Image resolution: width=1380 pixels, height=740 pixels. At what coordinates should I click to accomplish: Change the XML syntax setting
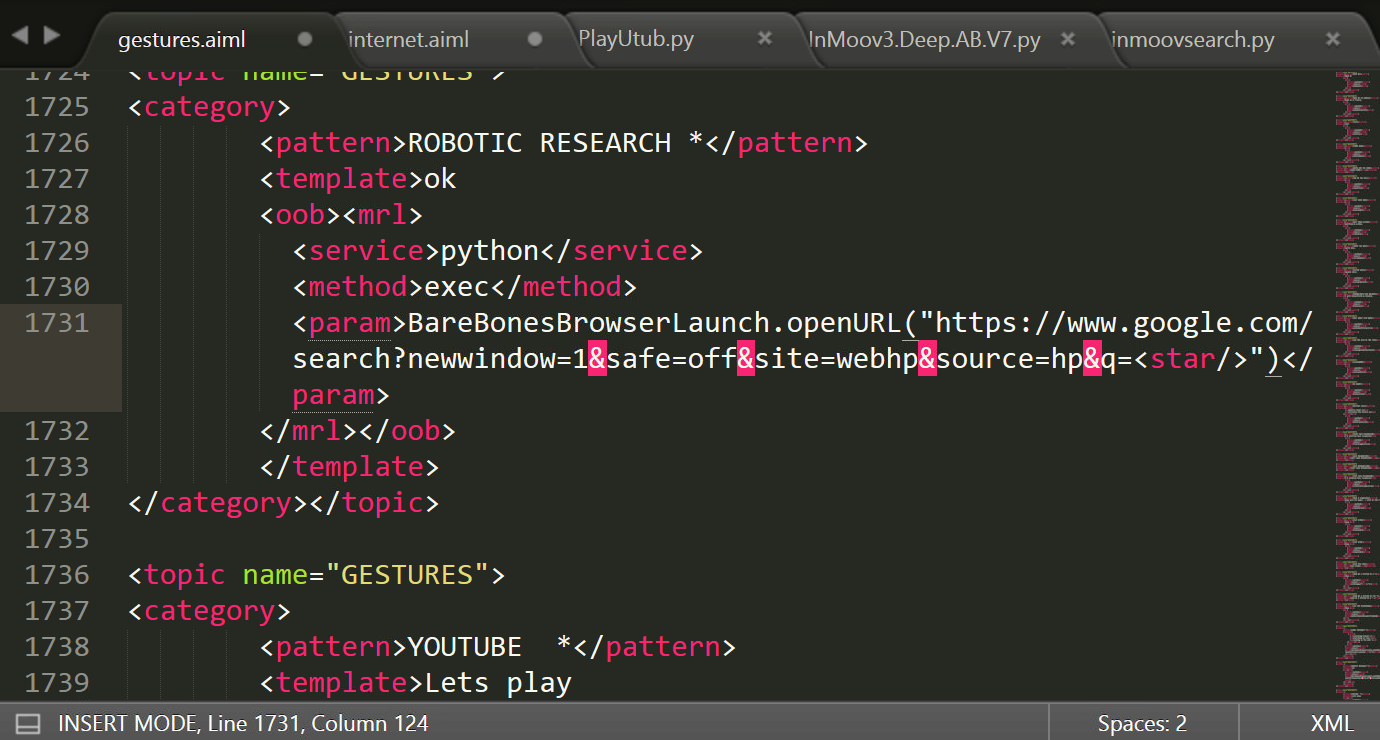pos(1332,723)
